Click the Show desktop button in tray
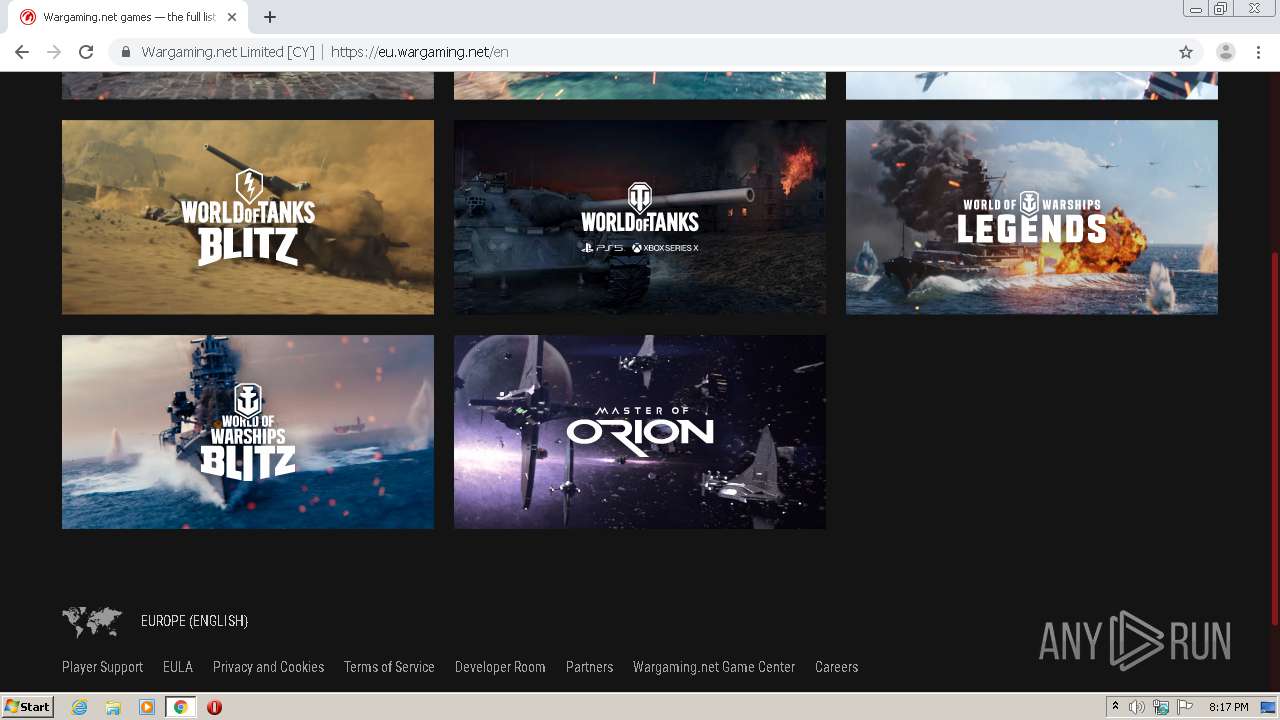 pyautogui.click(x=1269, y=707)
